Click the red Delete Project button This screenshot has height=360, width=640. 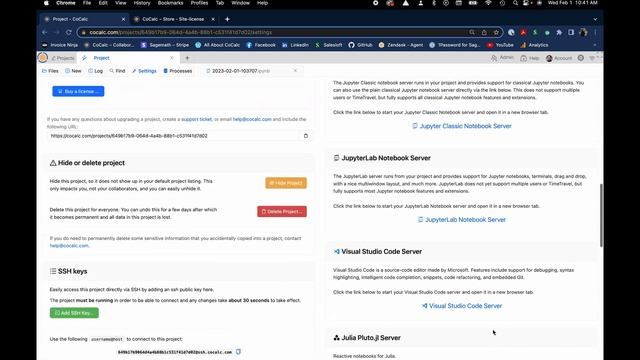point(282,211)
